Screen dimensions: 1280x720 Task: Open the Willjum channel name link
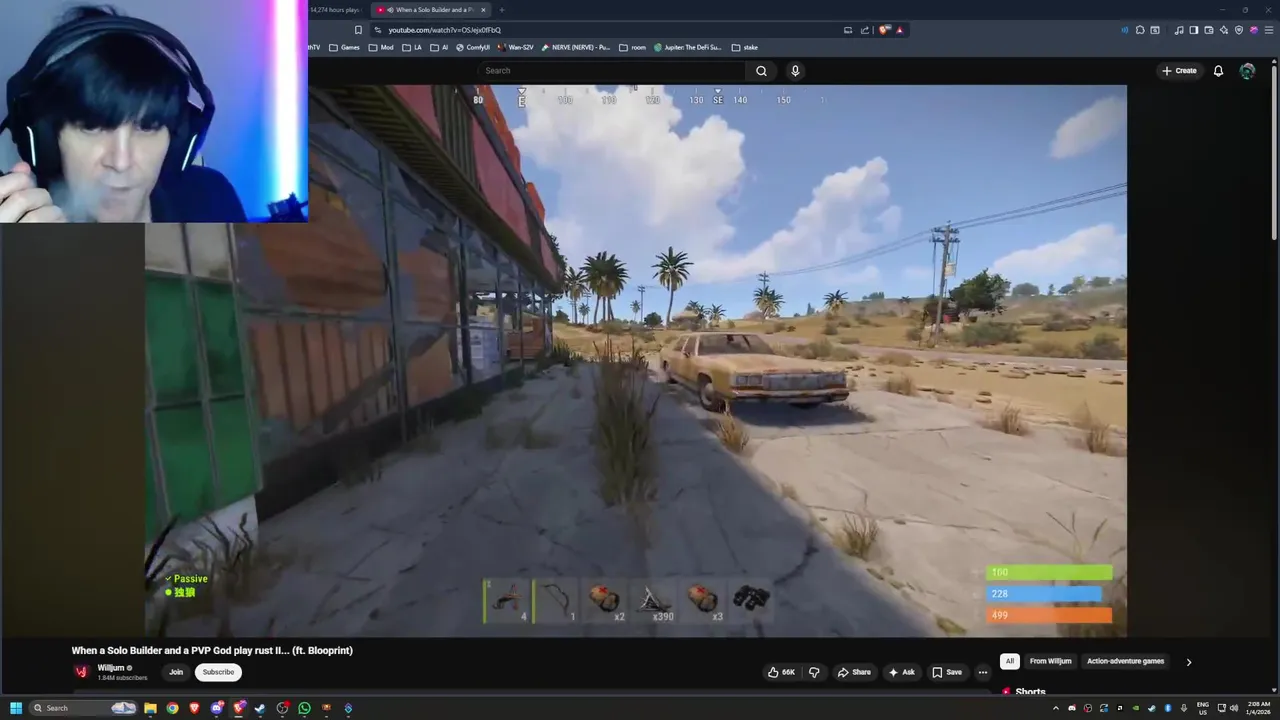coord(111,668)
